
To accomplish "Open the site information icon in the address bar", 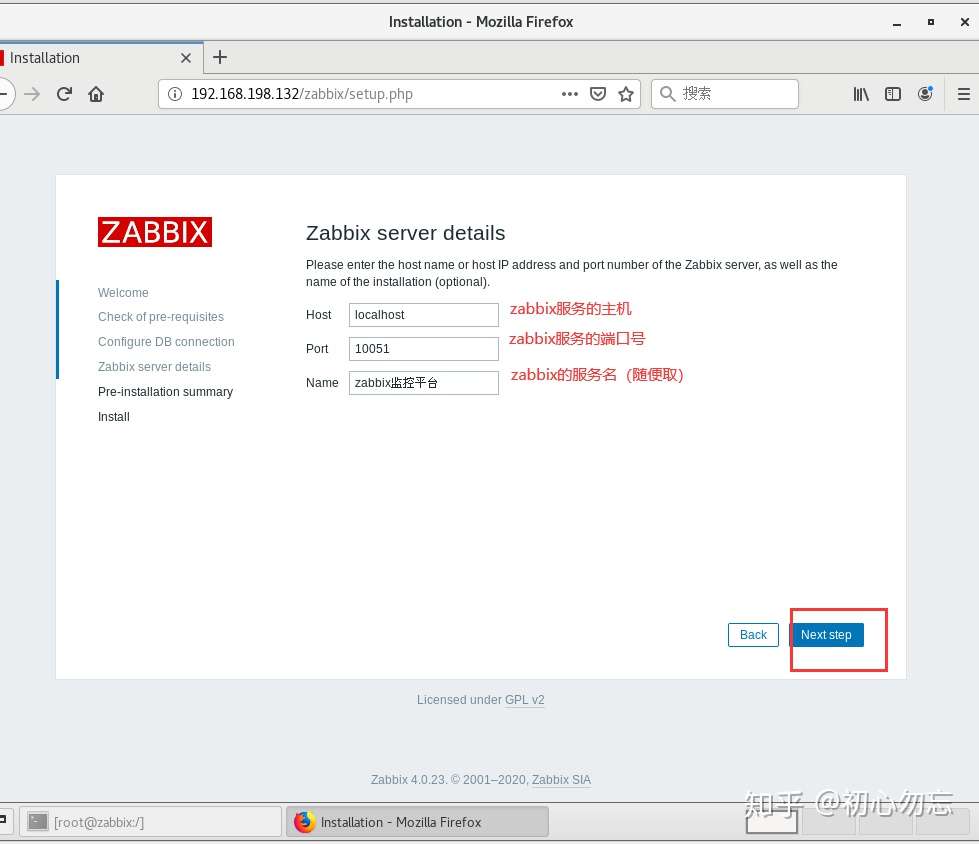I will (175, 94).
